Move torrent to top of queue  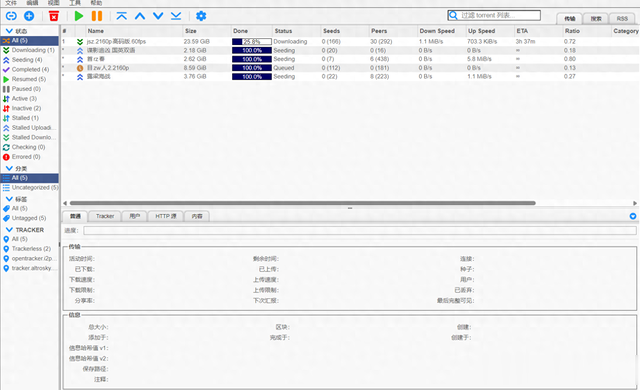point(122,16)
